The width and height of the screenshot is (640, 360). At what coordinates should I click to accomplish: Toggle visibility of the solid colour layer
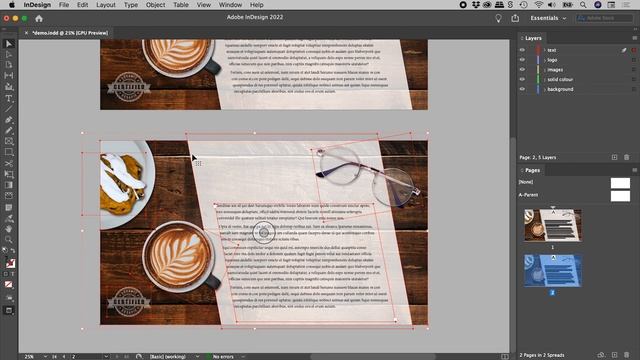522,79
